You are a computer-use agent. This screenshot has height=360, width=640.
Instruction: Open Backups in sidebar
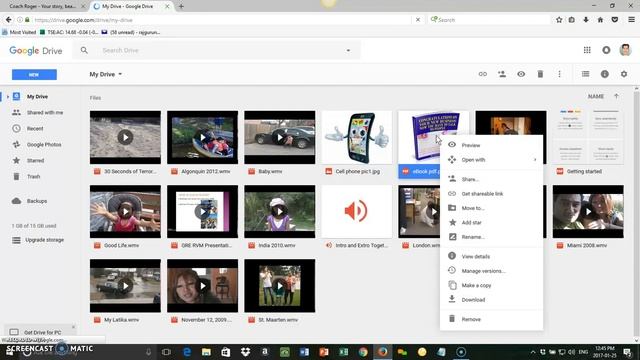37,201
